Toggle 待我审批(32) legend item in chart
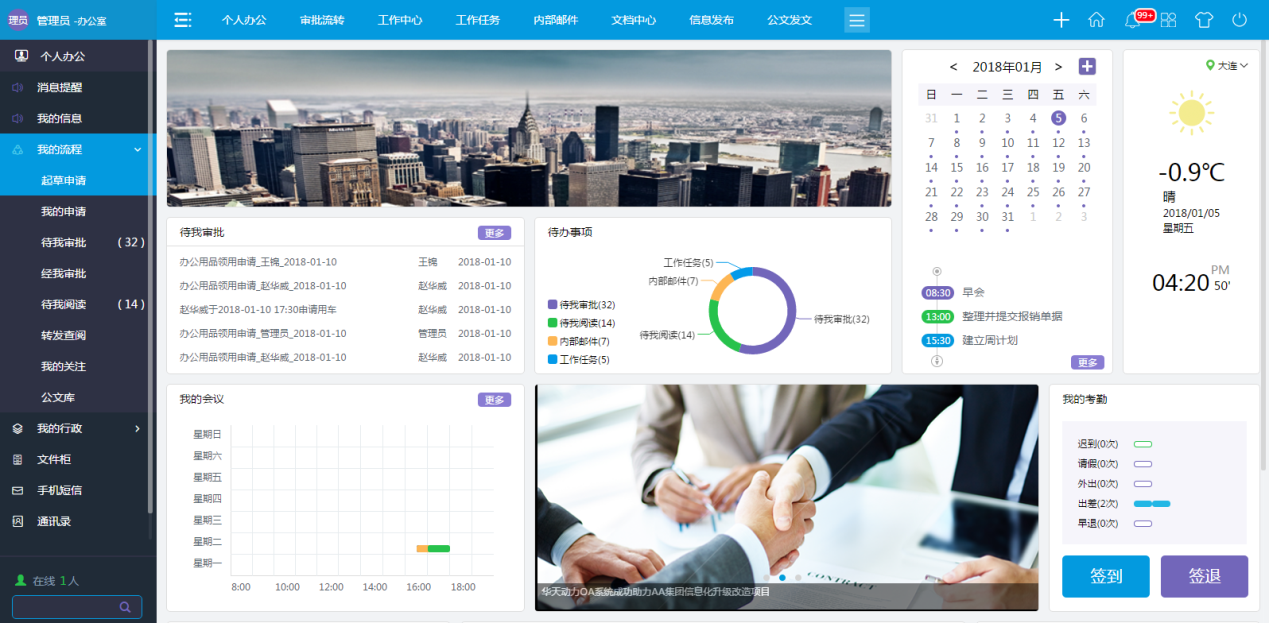The width and height of the screenshot is (1269, 623). tap(581, 305)
